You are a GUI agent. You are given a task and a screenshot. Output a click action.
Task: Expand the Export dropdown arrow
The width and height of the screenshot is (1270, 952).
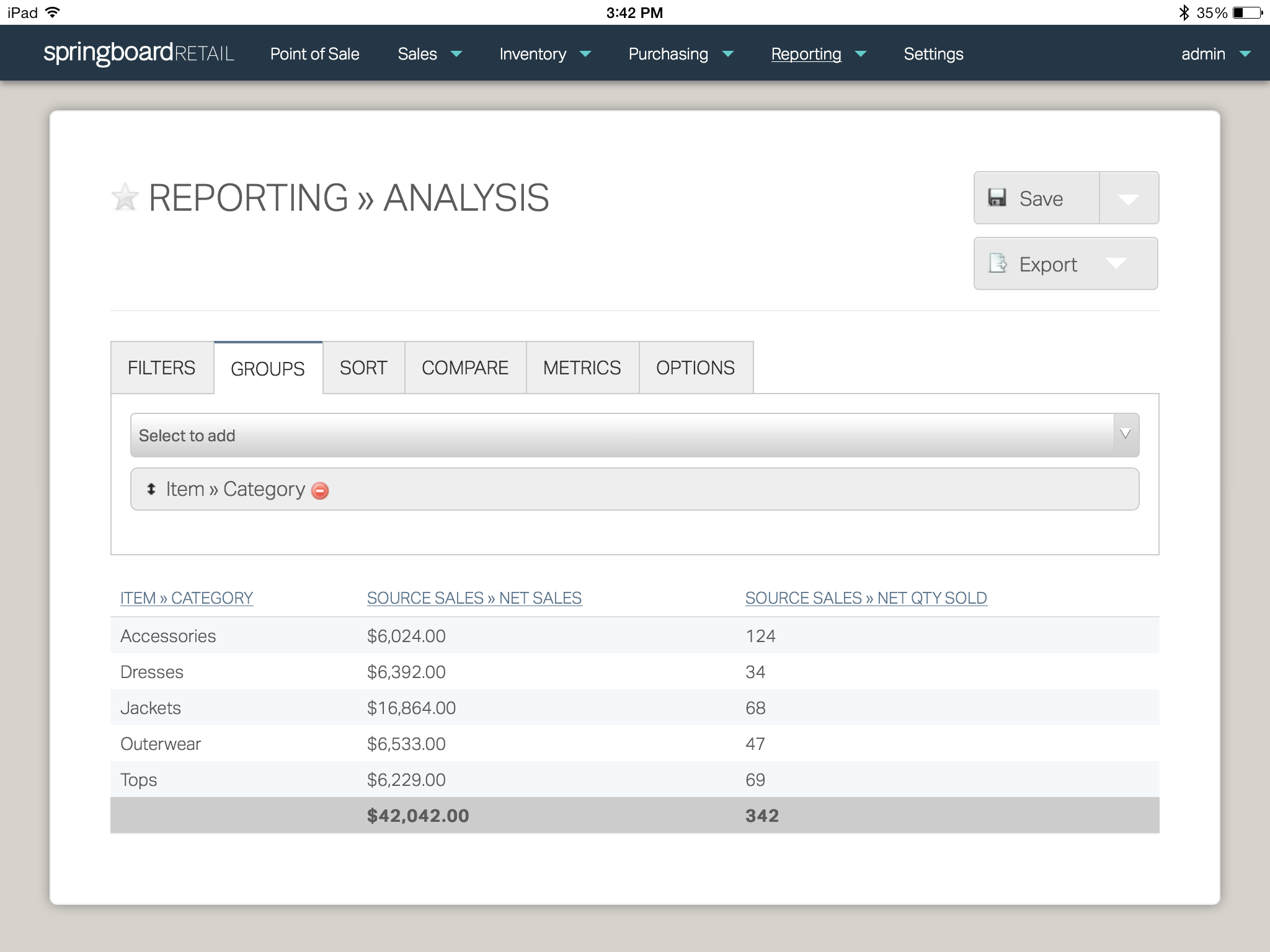pyautogui.click(x=1116, y=263)
